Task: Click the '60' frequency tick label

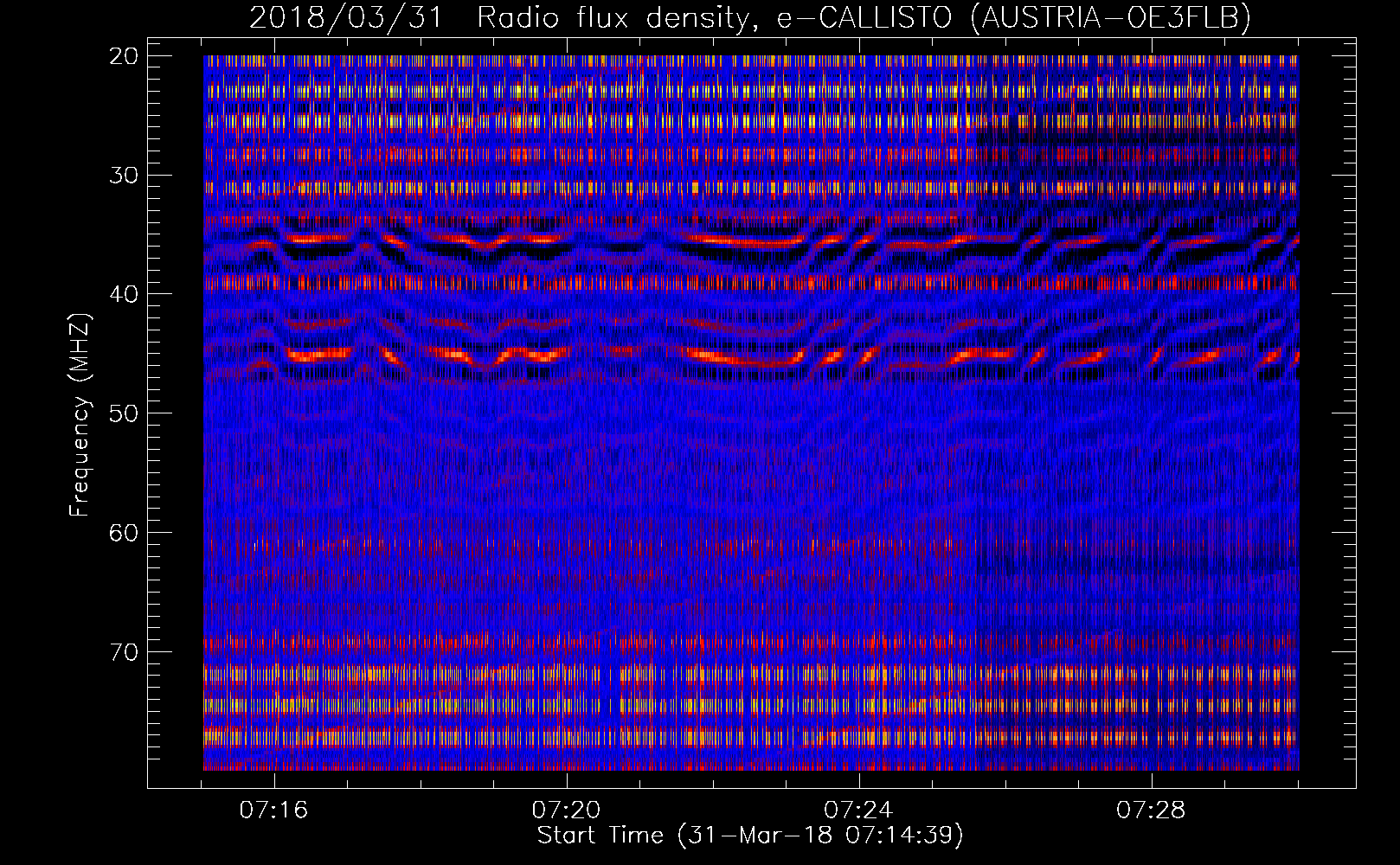Action: (x=125, y=532)
